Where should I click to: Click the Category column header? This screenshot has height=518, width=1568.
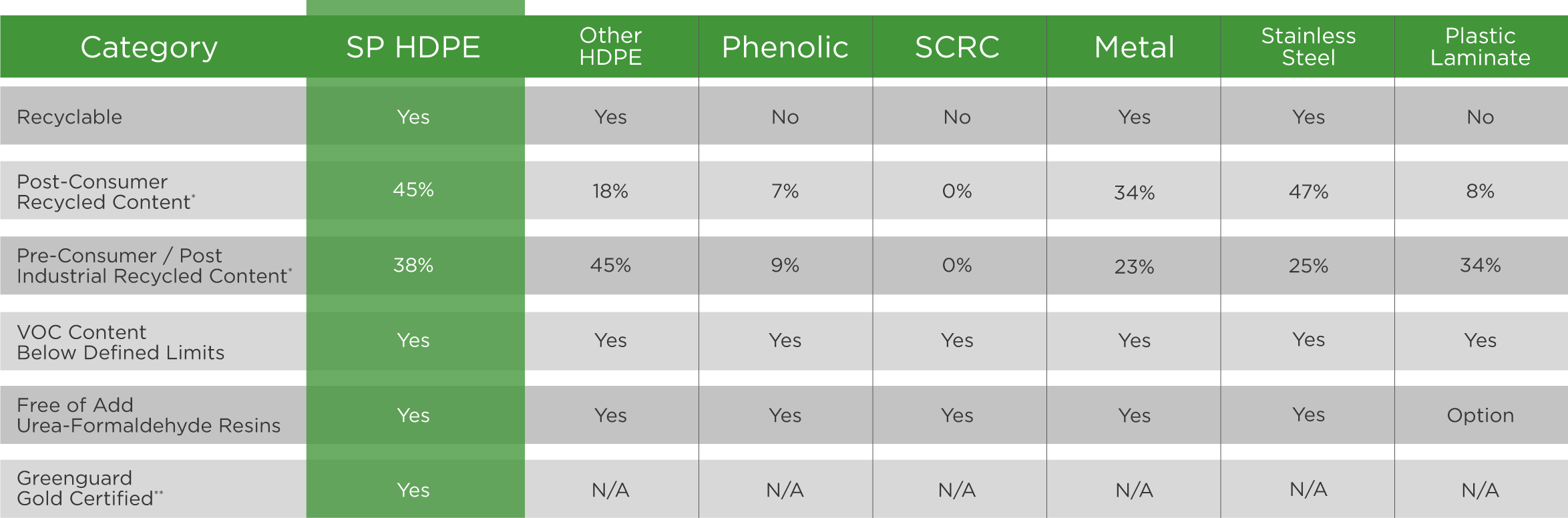point(149,47)
